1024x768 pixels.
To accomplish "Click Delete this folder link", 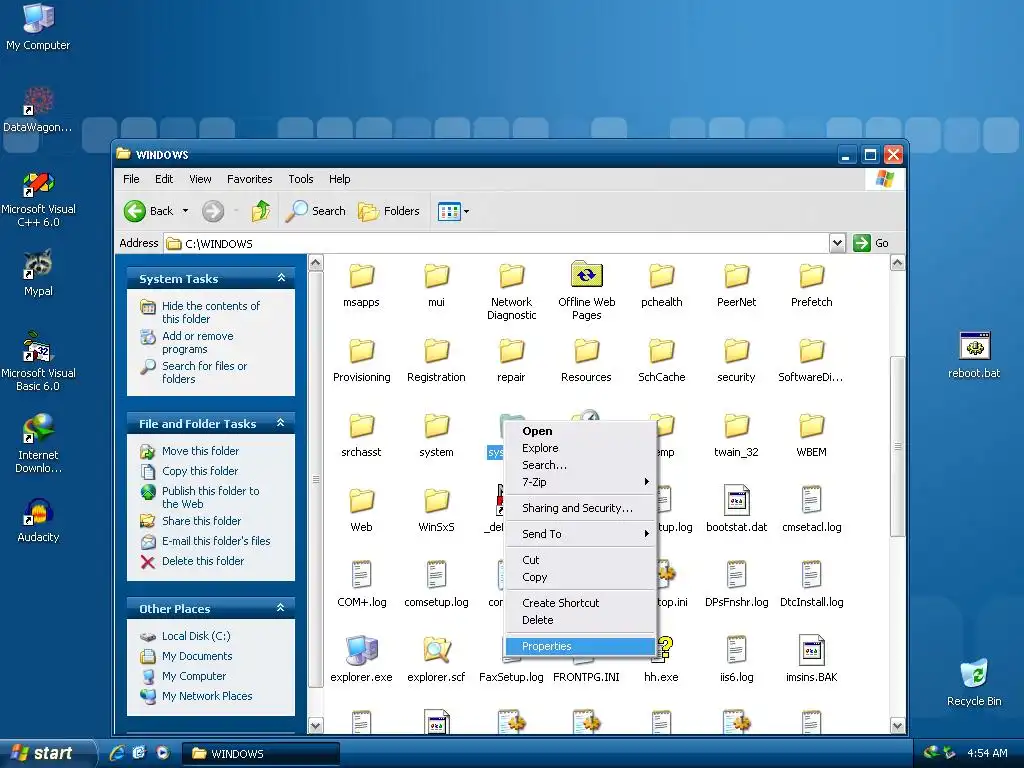I will click(202, 561).
